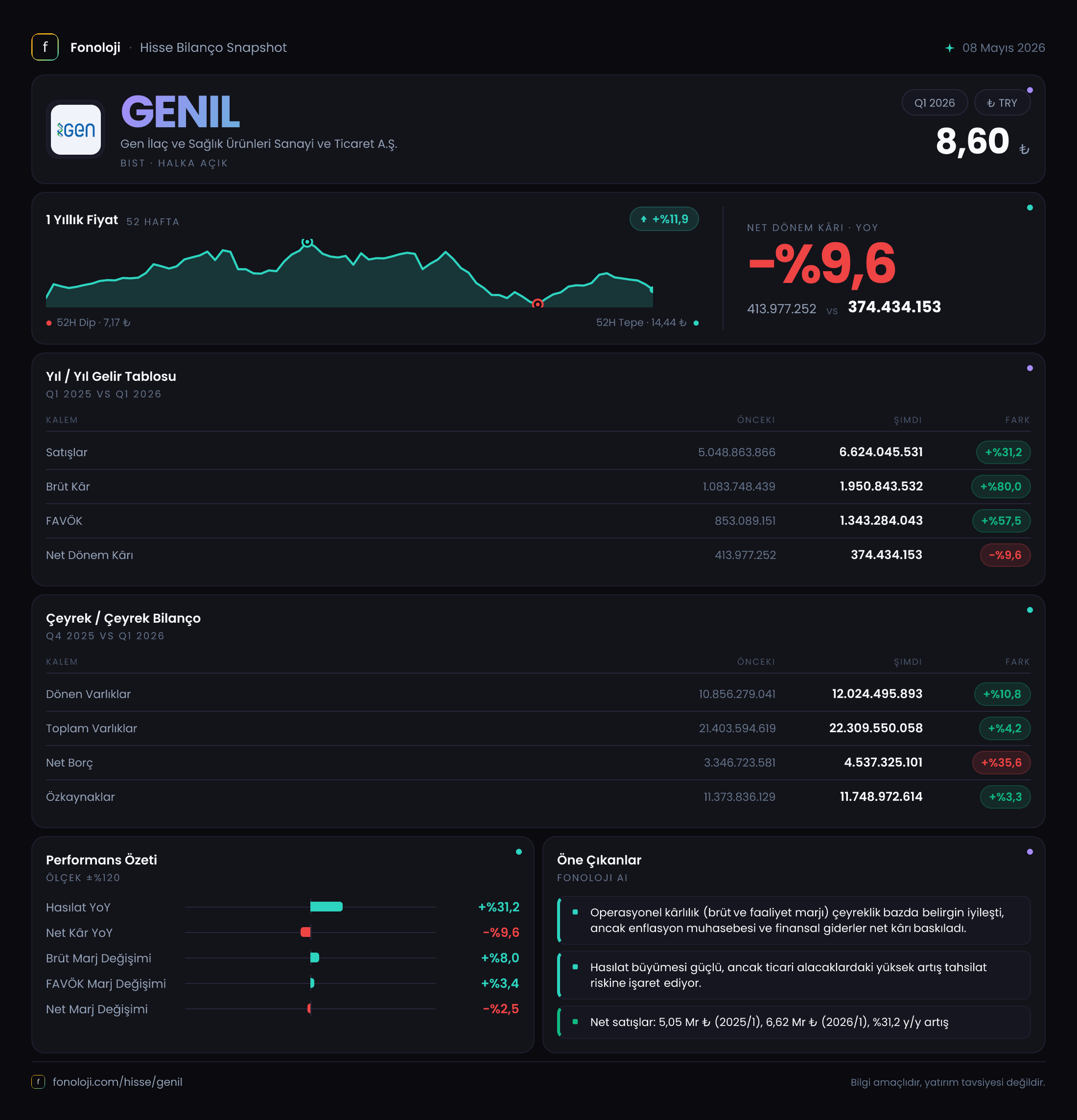Click the red 52-week low chart marker
The height and width of the screenshot is (1120, 1077).
click(x=538, y=304)
